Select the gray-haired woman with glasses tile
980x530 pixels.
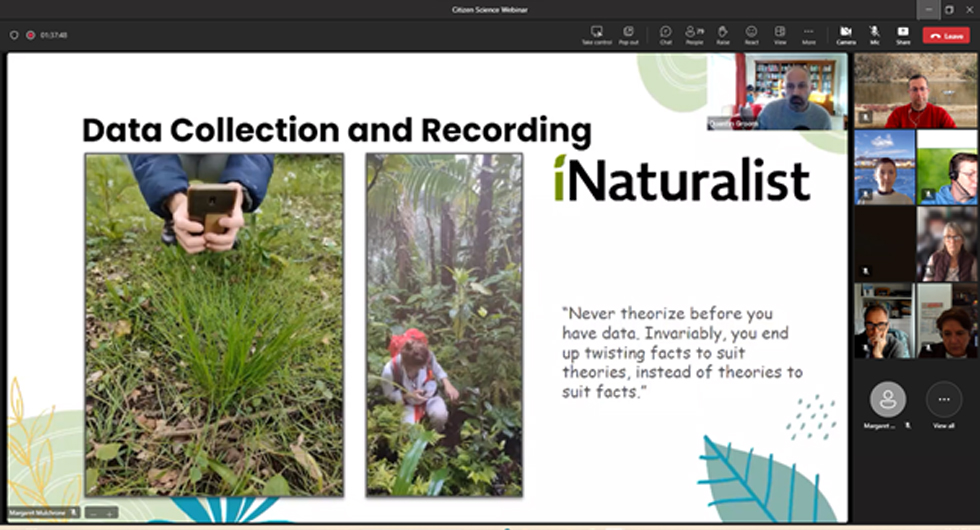tap(947, 244)
